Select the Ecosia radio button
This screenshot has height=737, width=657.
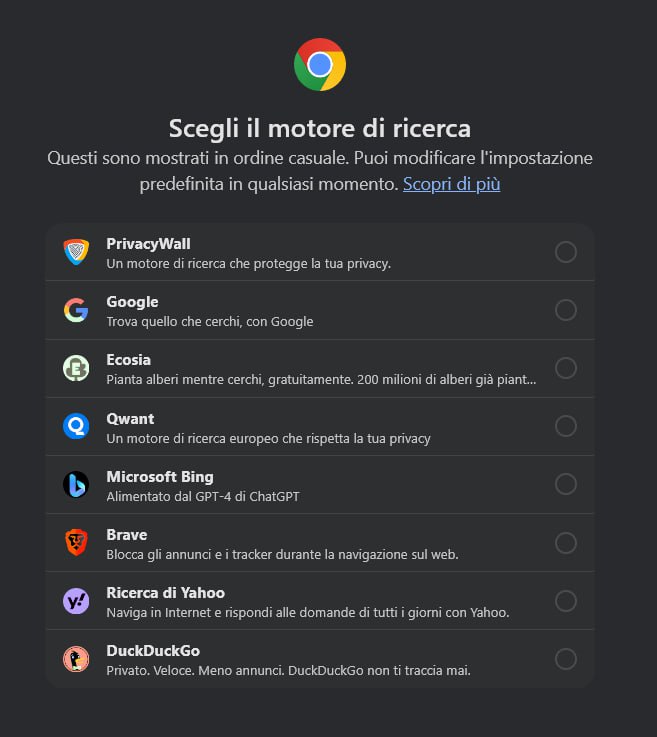[566, 368]
